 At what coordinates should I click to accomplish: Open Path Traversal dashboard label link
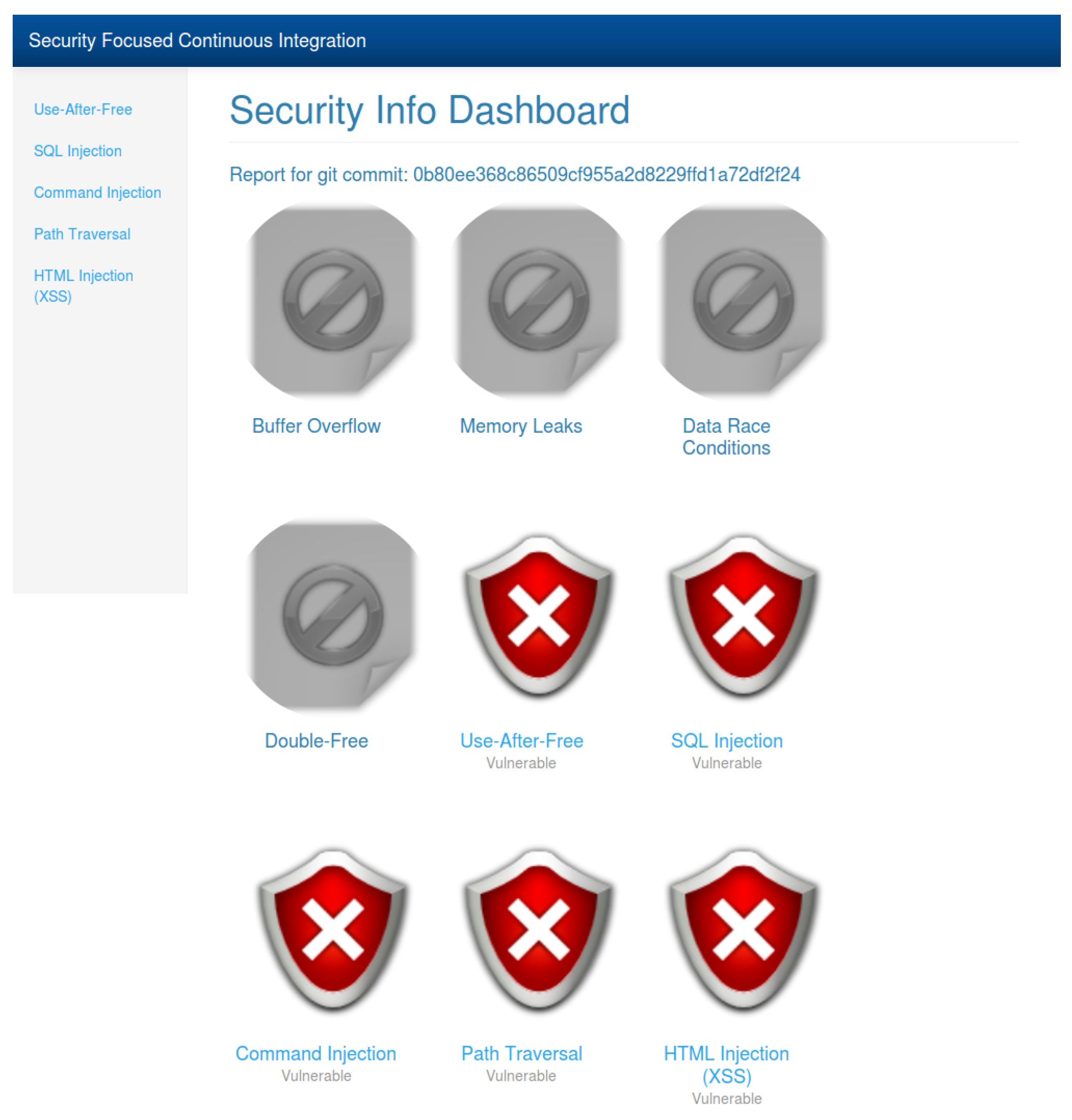(x=521, y=1054)
